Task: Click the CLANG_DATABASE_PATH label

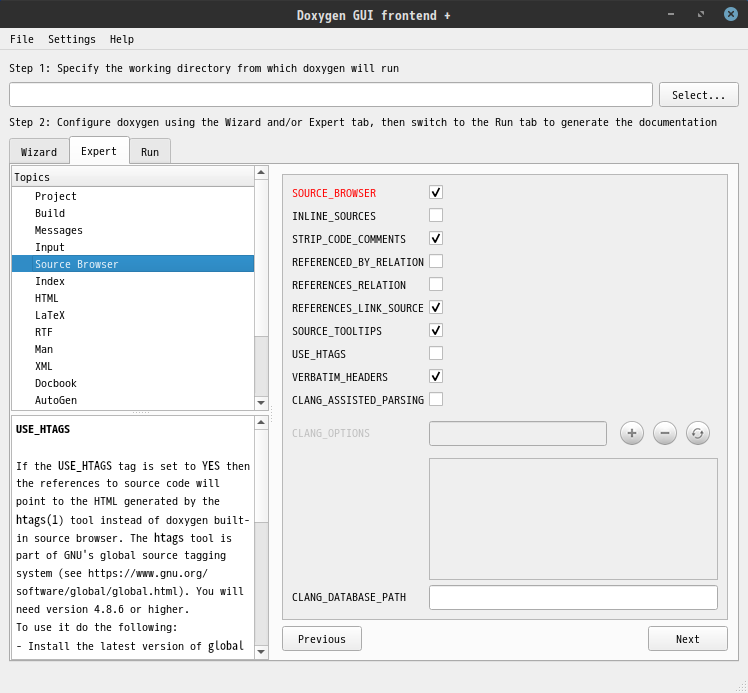Action: pyautogui.click(x=349, y=597)
